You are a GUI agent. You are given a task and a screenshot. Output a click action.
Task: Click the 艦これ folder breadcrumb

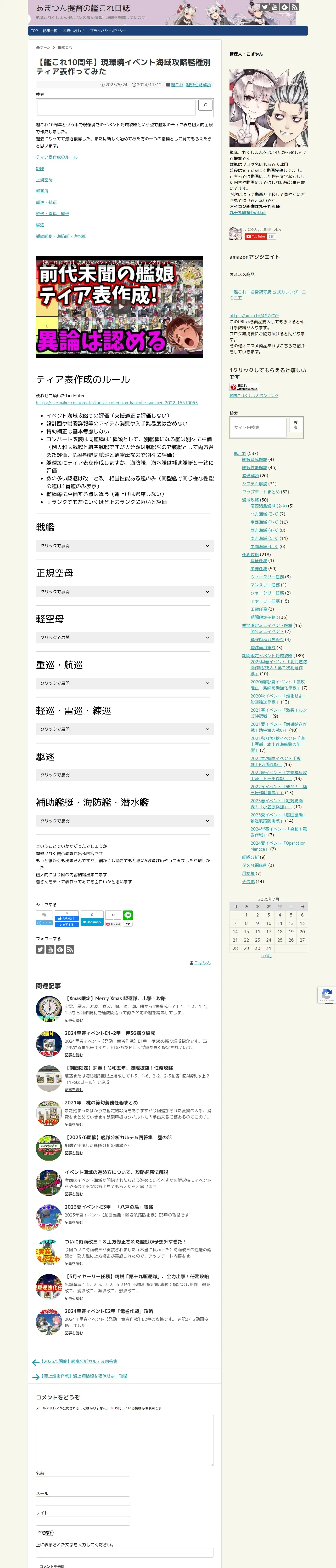tap(65, 48)
